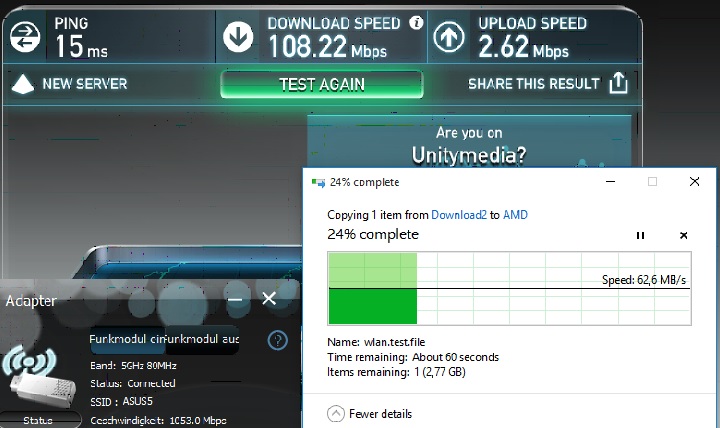Image resolution: width=720 pixels, height=428 pixels.
Task: Open the Download2 source folder link
Action: click(459, 214)
